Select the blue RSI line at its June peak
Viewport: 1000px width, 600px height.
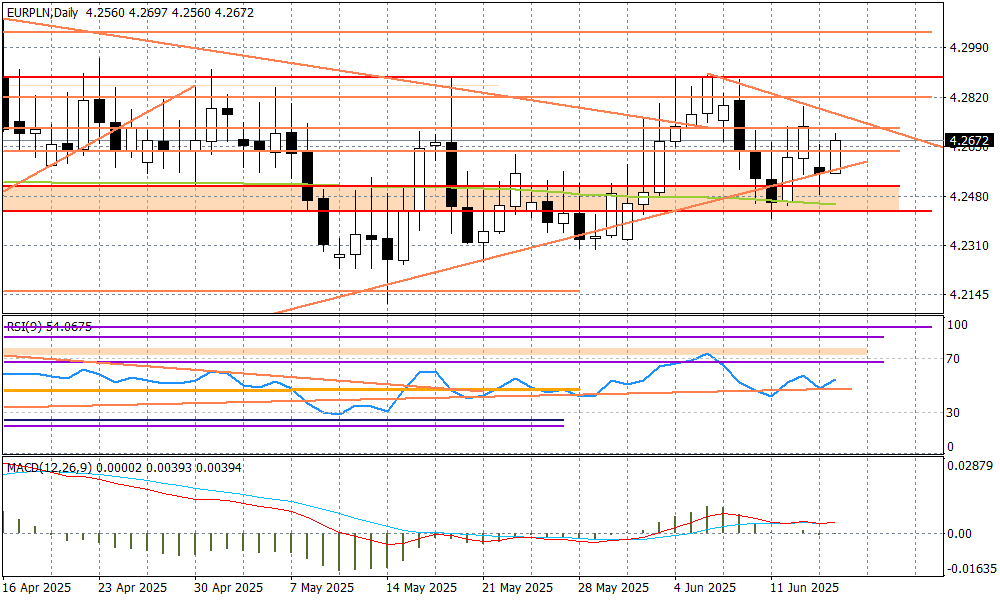[x=706, y=354]
